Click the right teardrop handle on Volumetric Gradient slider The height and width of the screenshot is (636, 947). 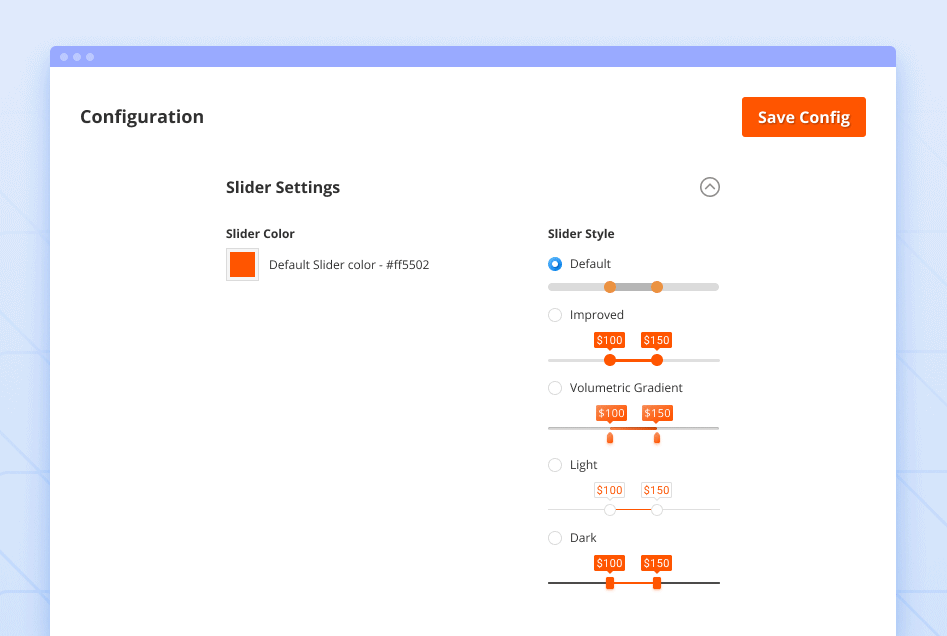coord(657,436)
